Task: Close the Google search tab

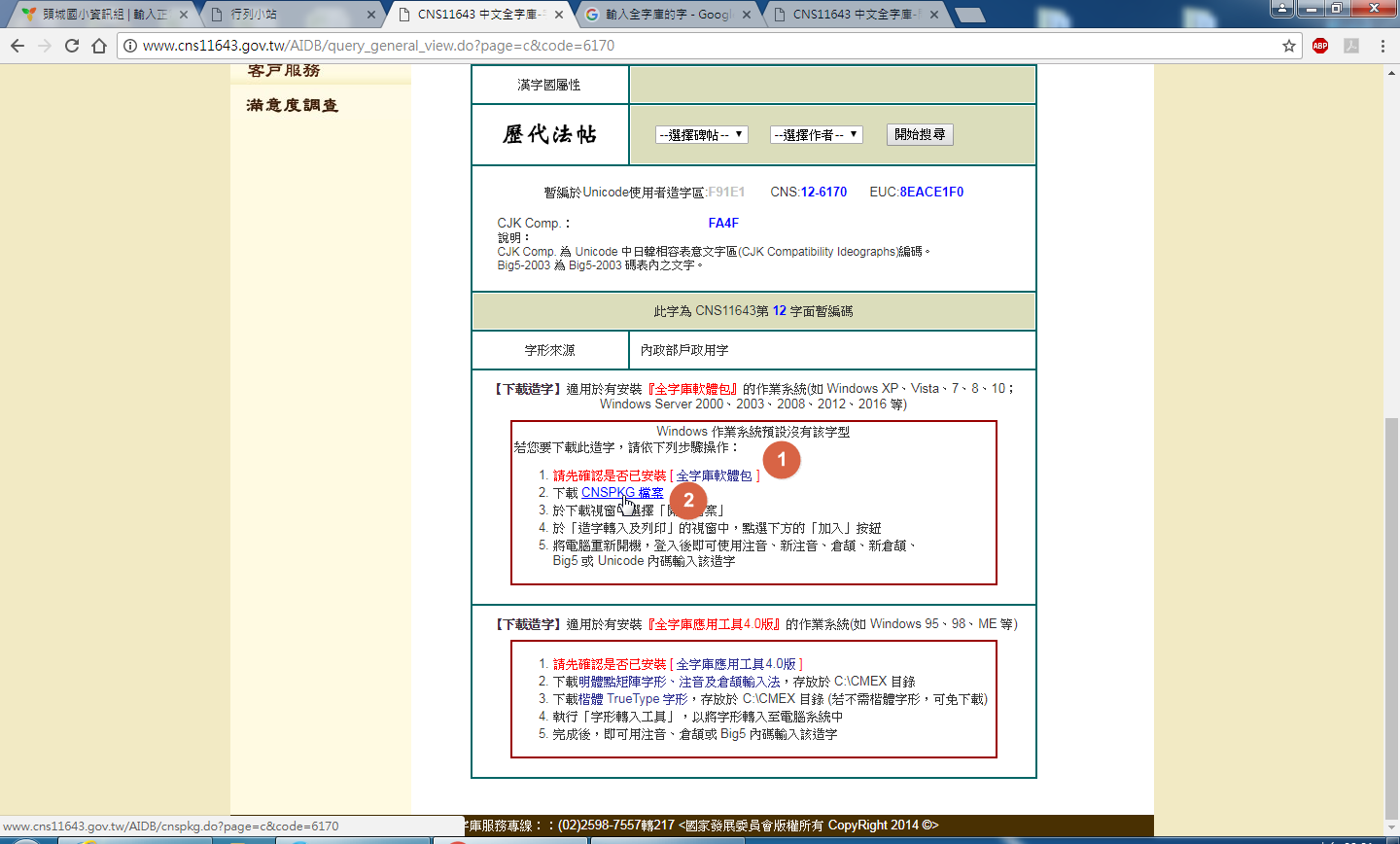Action: (x=747, y=15)
